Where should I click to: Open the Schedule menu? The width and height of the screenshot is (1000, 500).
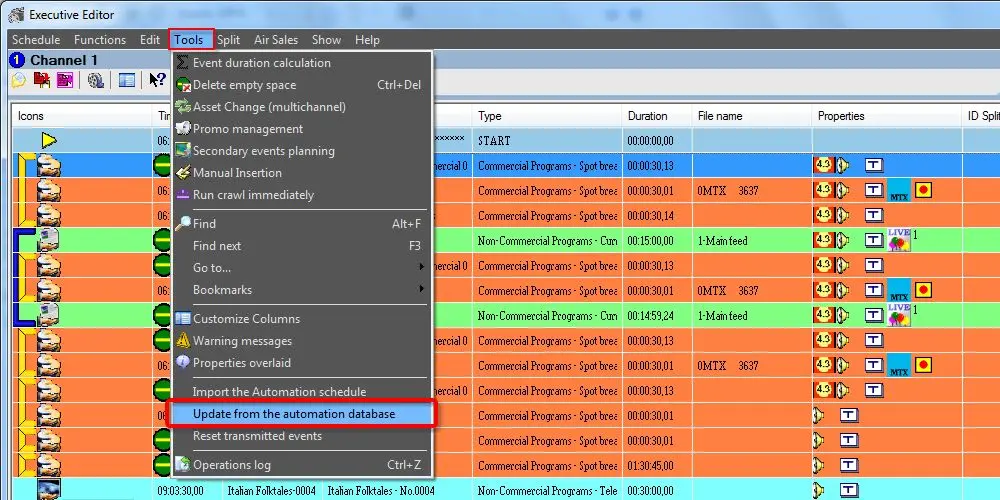pyautogui.click(x=36, y=40)
